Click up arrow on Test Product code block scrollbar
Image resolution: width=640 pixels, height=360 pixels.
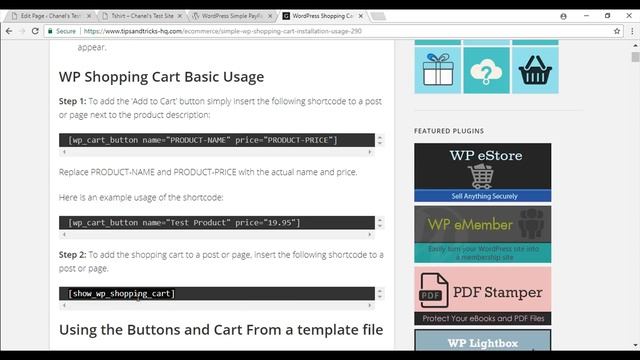pyautogui.click(x=380, y=220)
